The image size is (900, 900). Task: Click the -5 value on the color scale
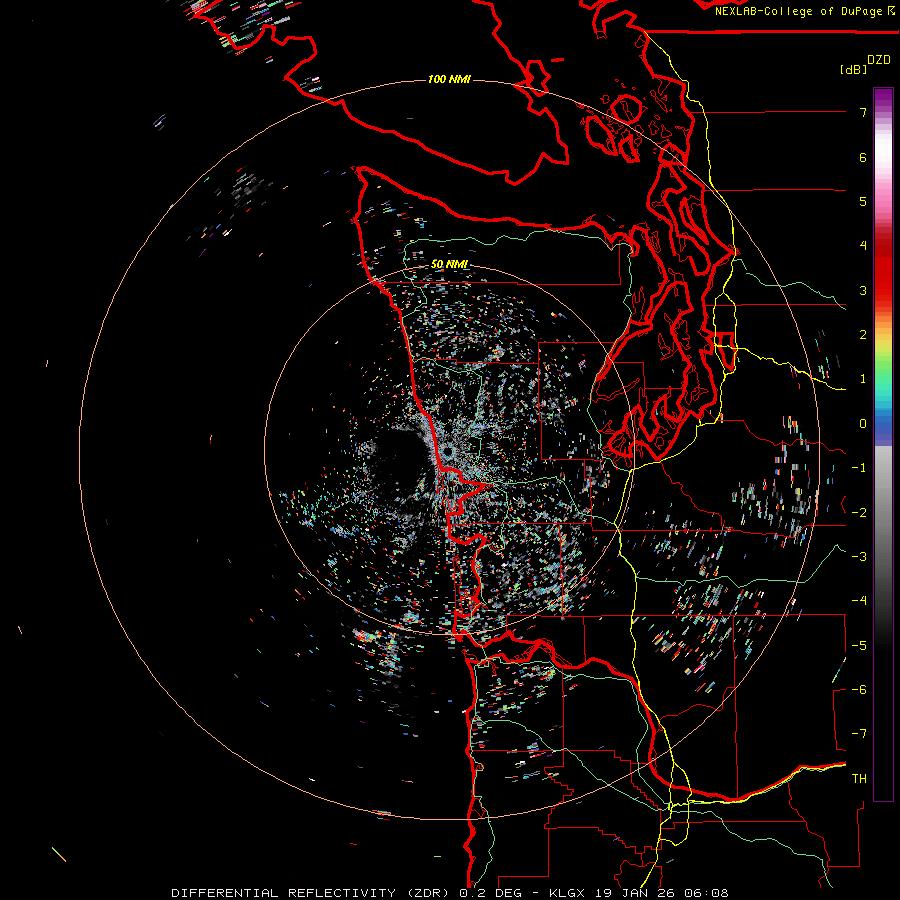tap(859, 645)
